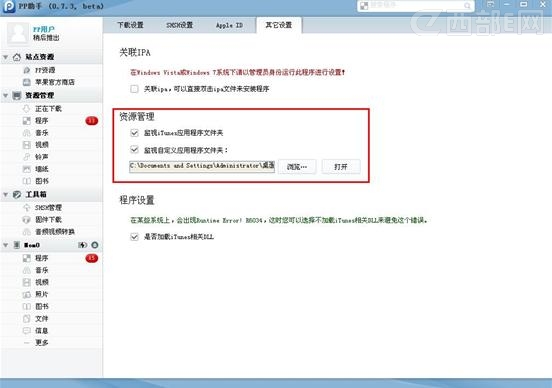Click the round icon beside the device battery
The height and width of the screenshot is (388, 552).
point(95,245)
